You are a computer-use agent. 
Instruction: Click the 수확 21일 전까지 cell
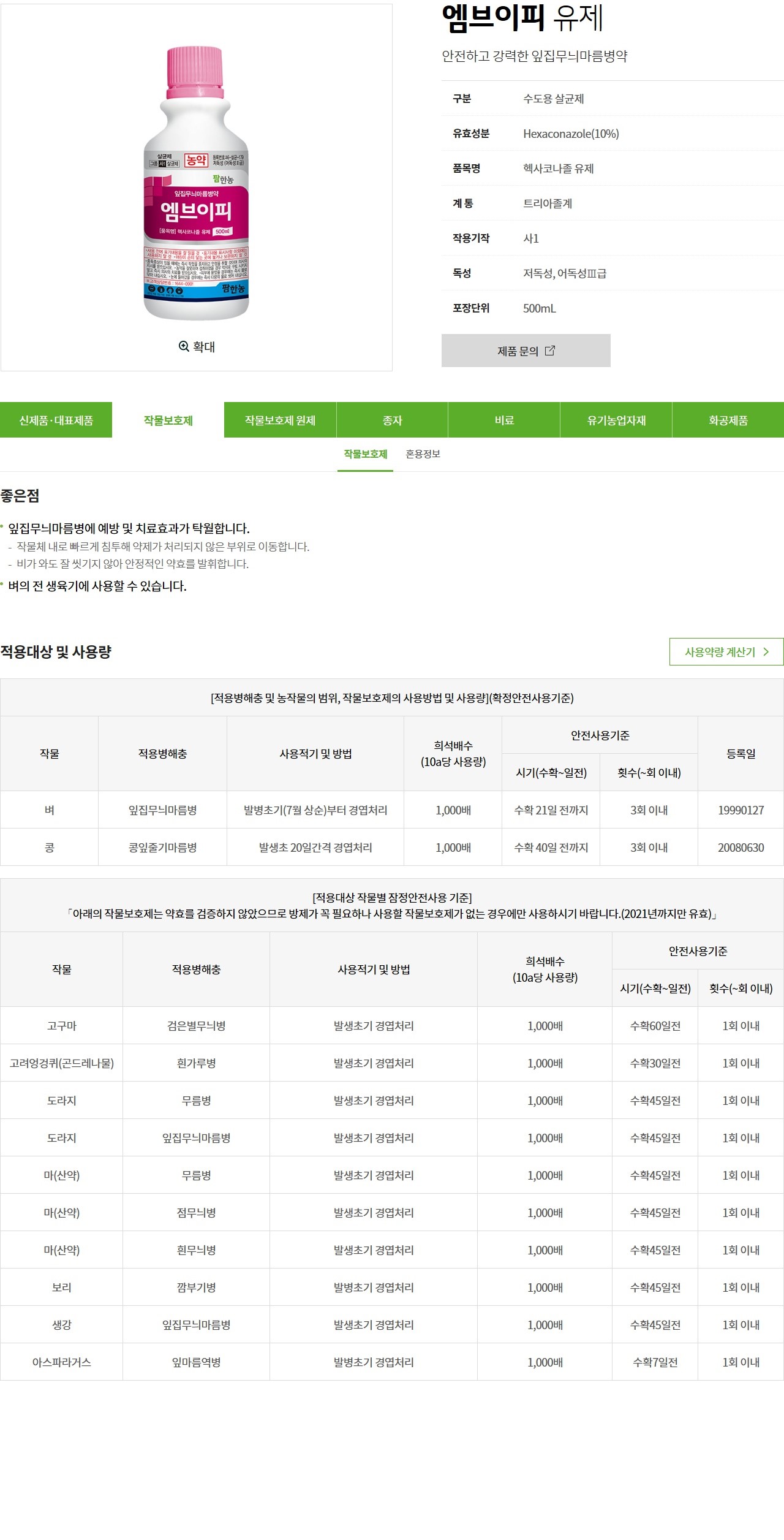tap(551, 810)
